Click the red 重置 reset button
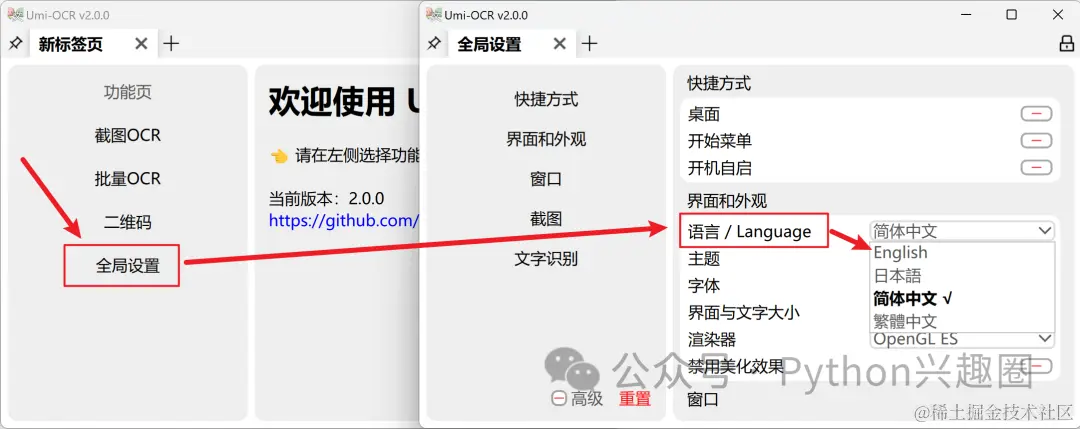 coord(634,398)
